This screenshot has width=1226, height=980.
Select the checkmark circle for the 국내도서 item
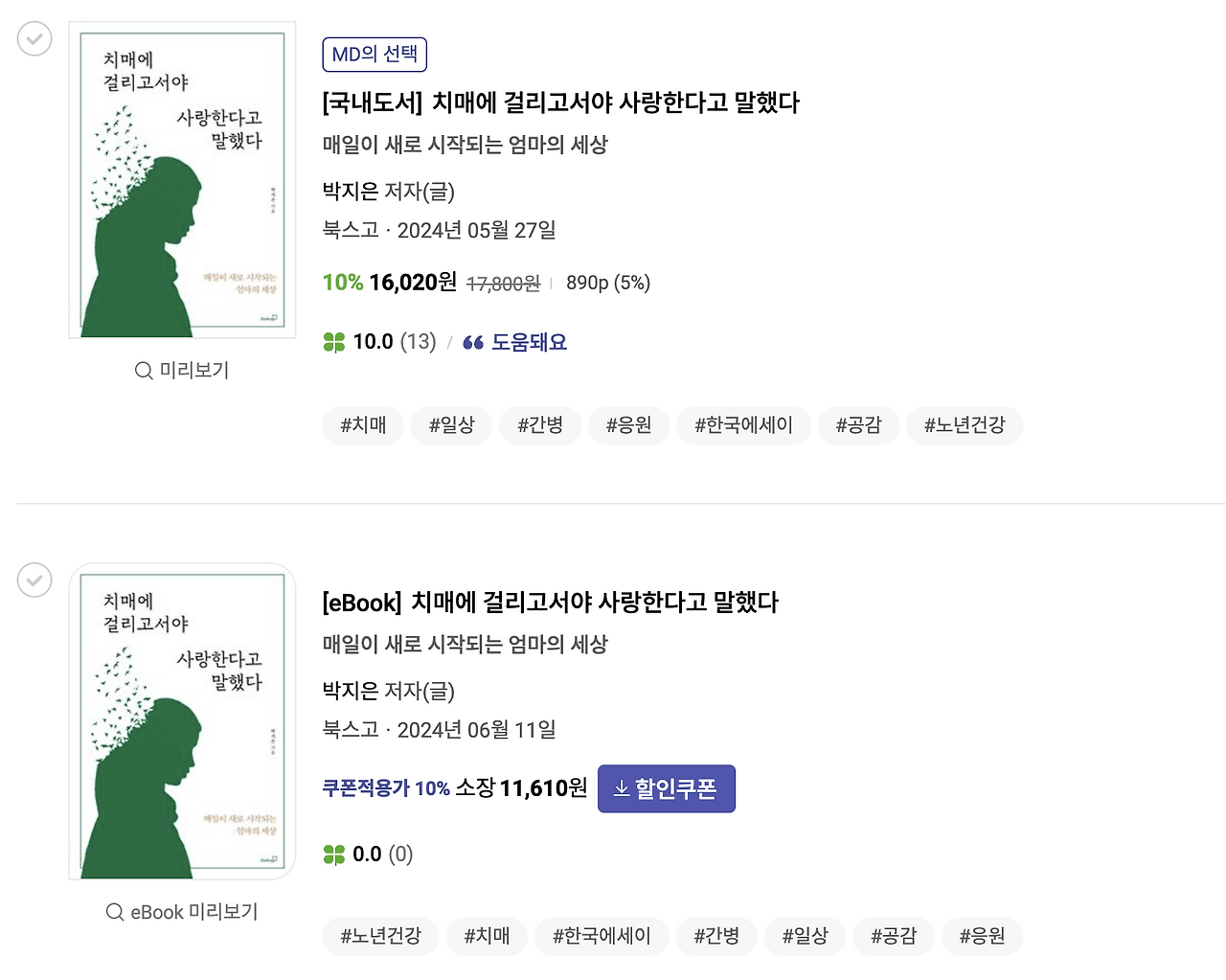[34, 38]
